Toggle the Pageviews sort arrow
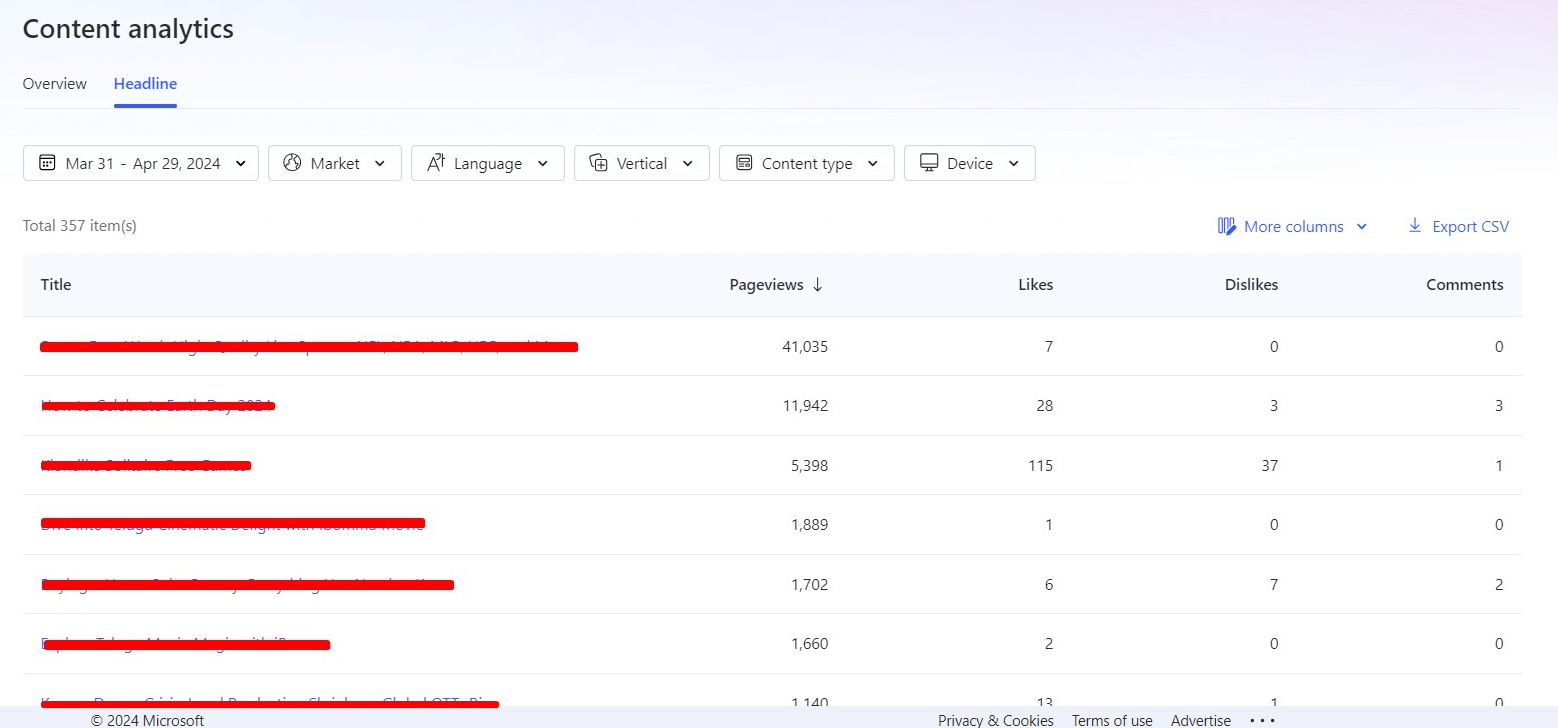 pyautogui.click(x=817, y=285)
